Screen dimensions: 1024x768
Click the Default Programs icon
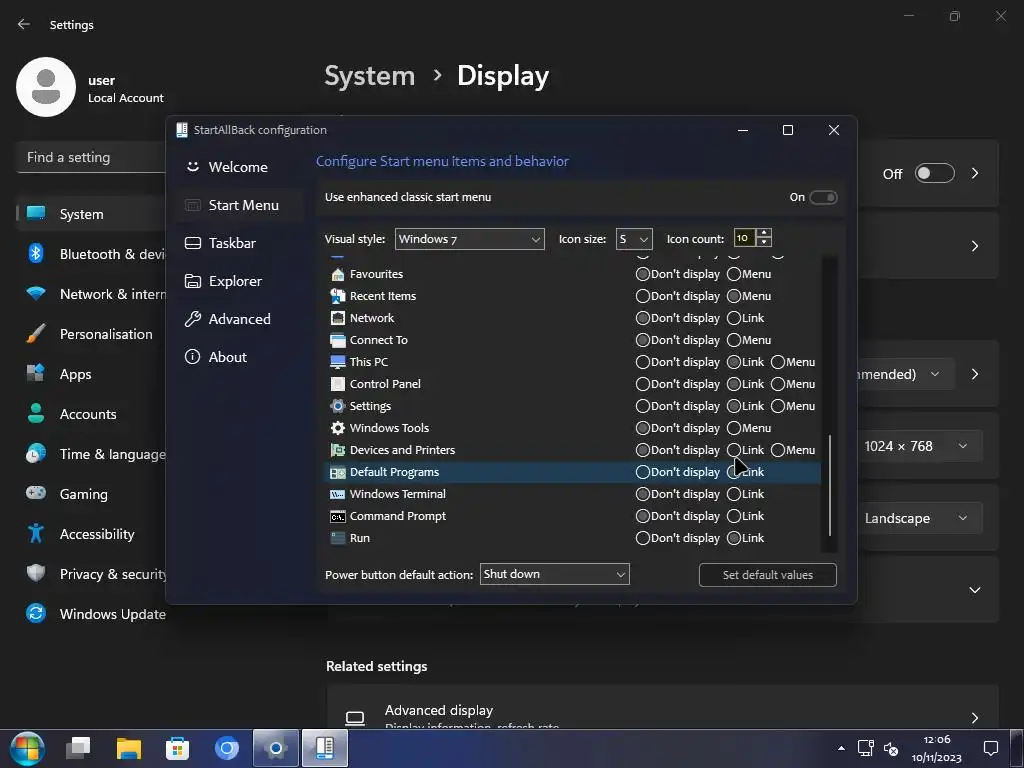click(x=338, y=472)
